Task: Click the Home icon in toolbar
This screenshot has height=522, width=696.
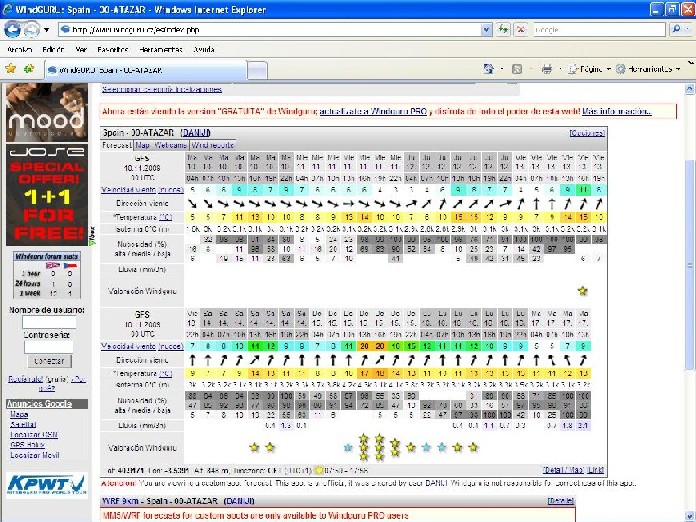Action: 489,69
